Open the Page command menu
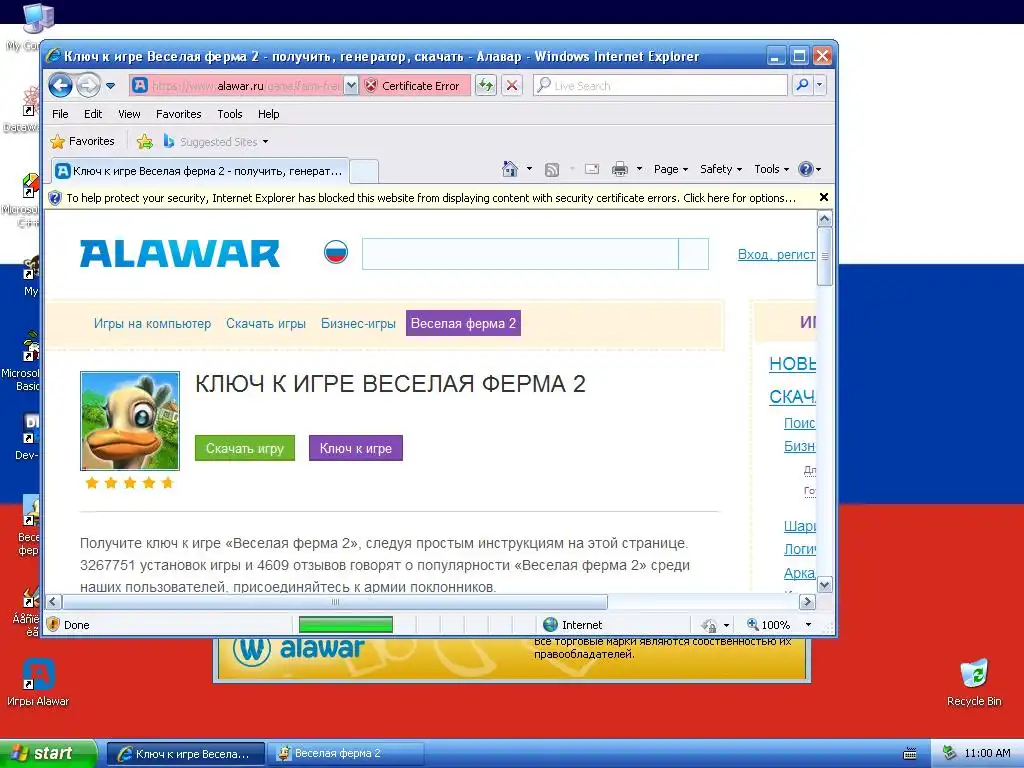This screenshot has height=768, width=1024. tap(671, 169)
